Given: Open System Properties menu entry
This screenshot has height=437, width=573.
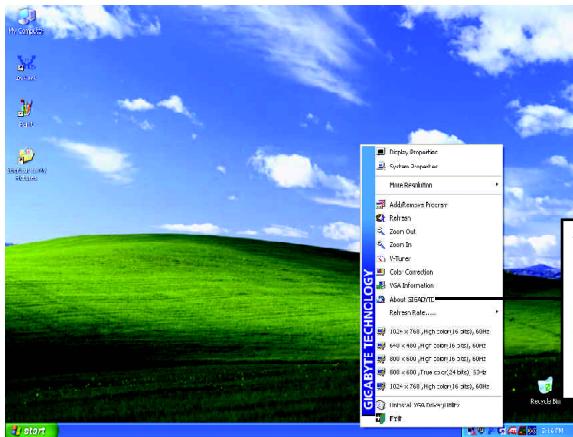Looking at the screenshot, I should tap(439, 166).
